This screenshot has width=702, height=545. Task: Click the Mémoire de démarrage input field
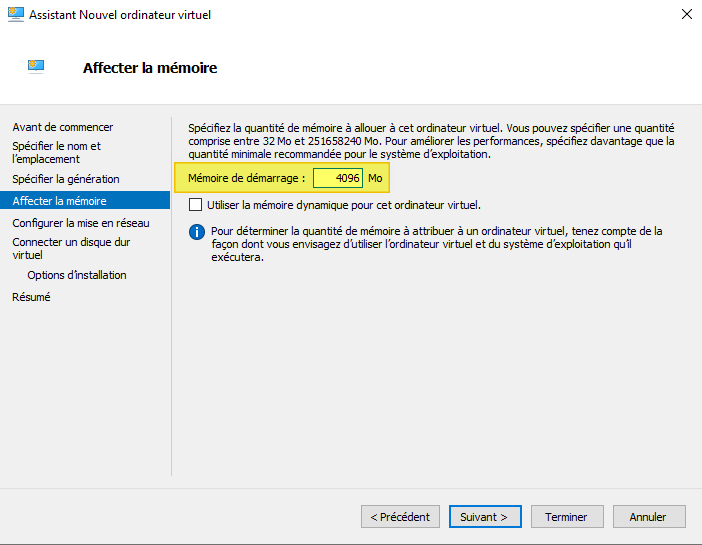(x=338, y=178)
